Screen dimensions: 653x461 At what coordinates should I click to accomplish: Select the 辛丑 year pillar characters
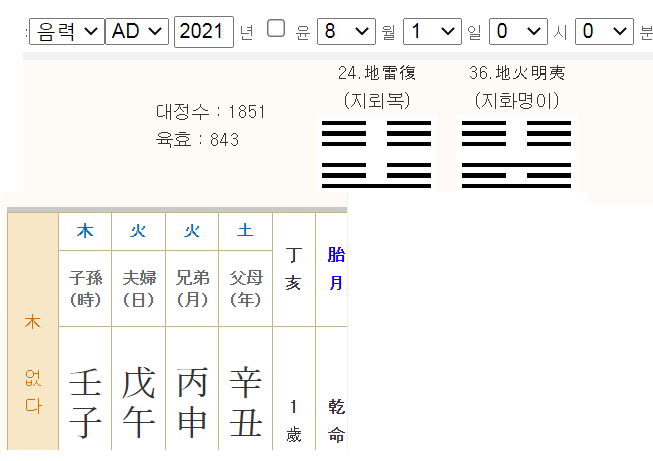pyautogui.click(x=245, y=403)
